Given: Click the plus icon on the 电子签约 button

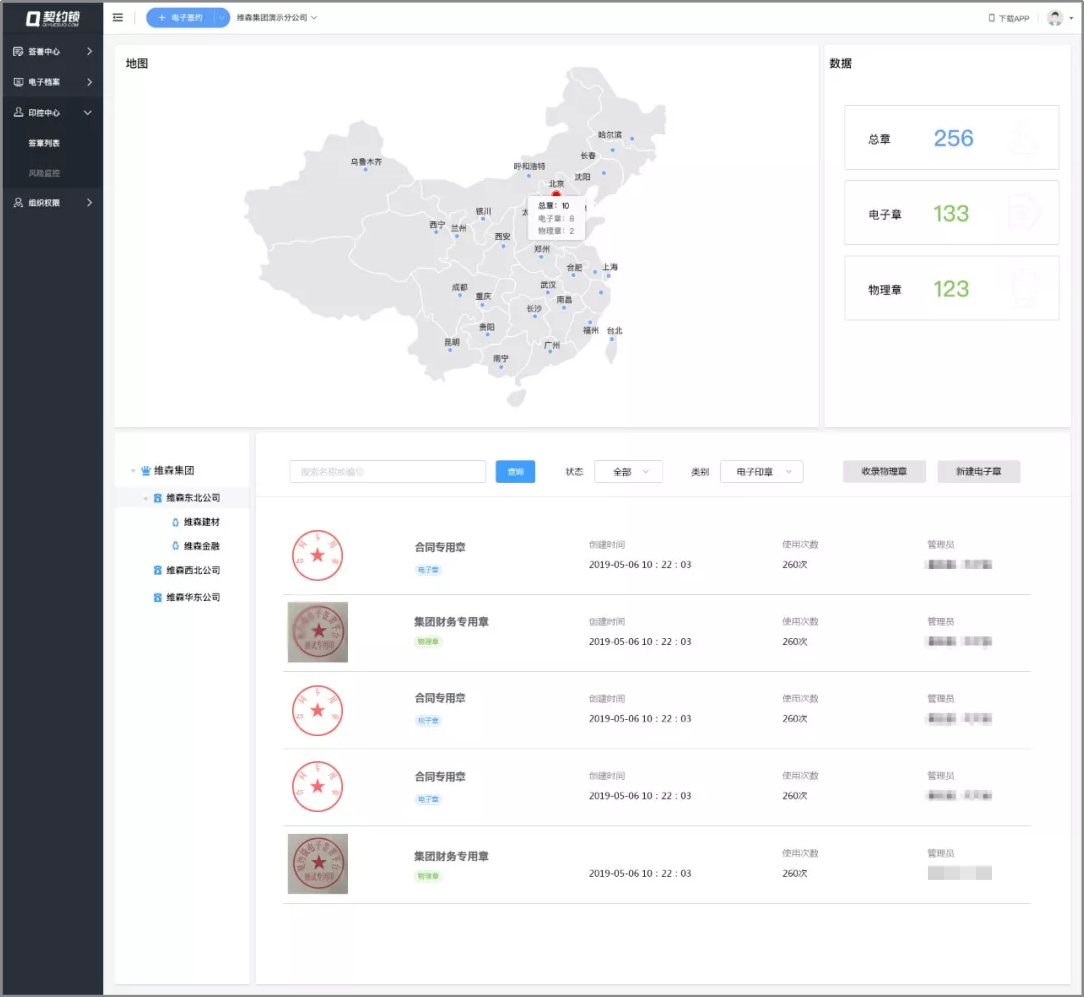Looking at the screenshot, I should 162,18.
